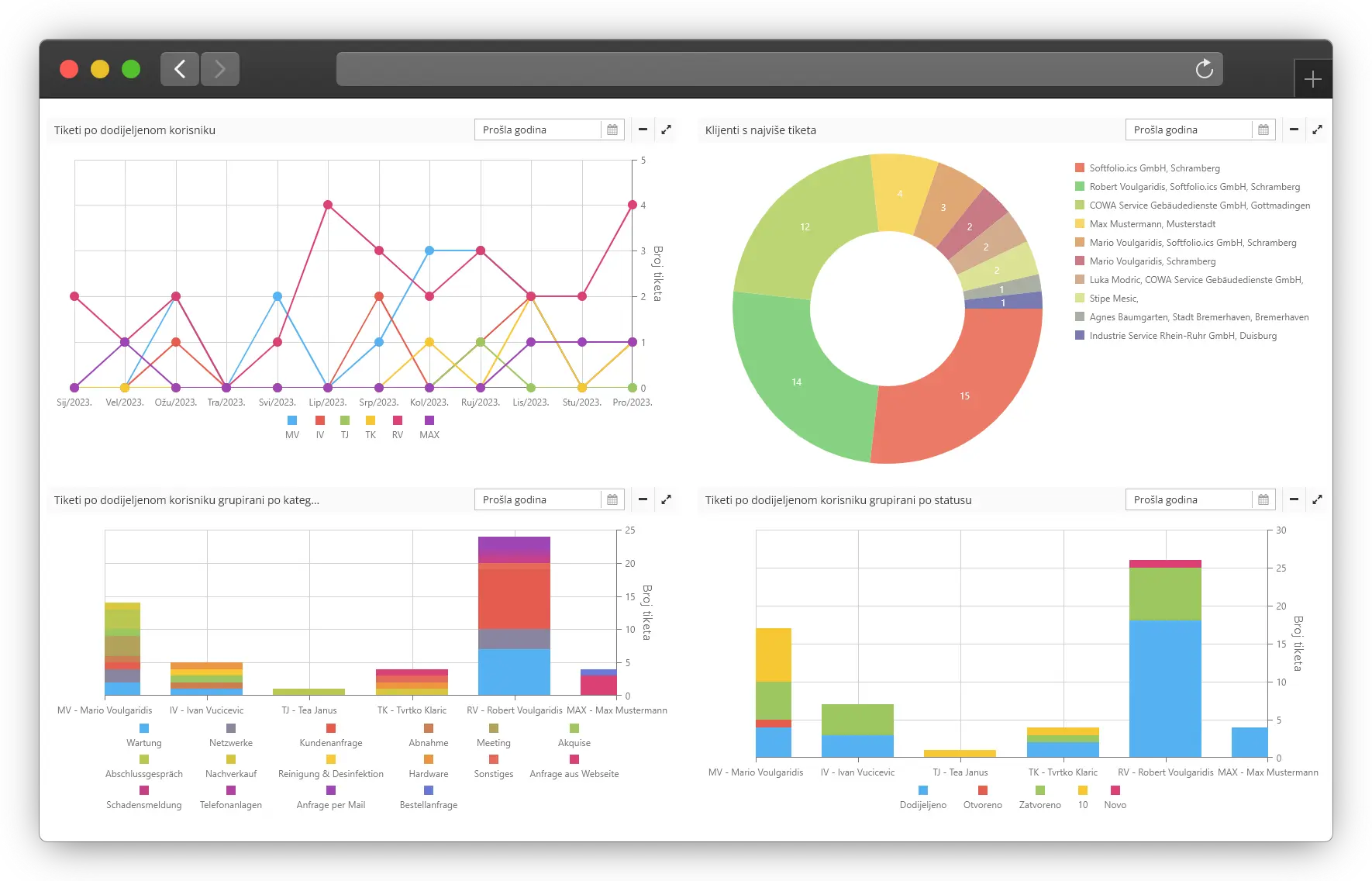
Task: Hide the 'Dodijeljeno' status in the legend
Action: click(923, 797)
